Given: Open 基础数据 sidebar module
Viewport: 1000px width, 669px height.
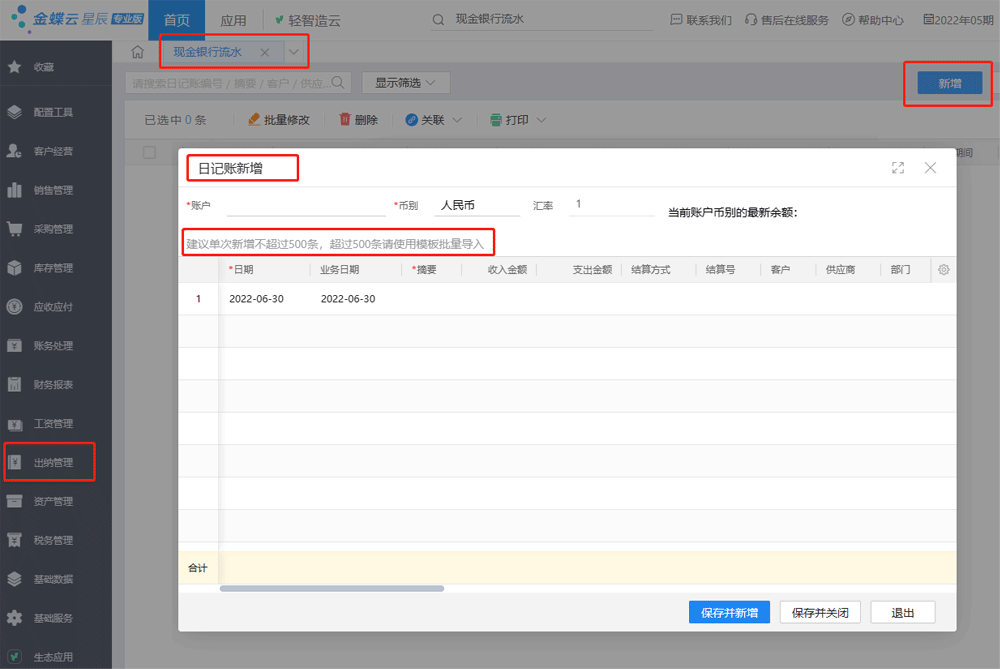Looking at the screenshot, I should click(41, 579).
